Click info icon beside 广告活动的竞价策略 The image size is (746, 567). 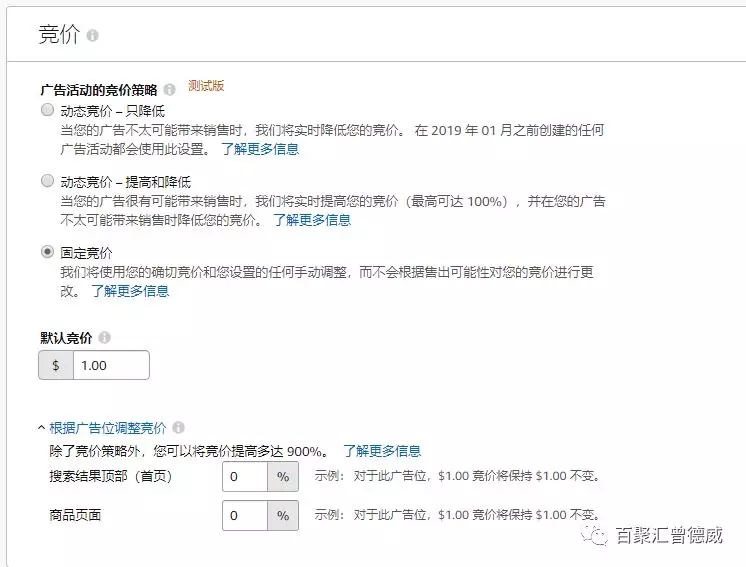[x=169, y=89]
